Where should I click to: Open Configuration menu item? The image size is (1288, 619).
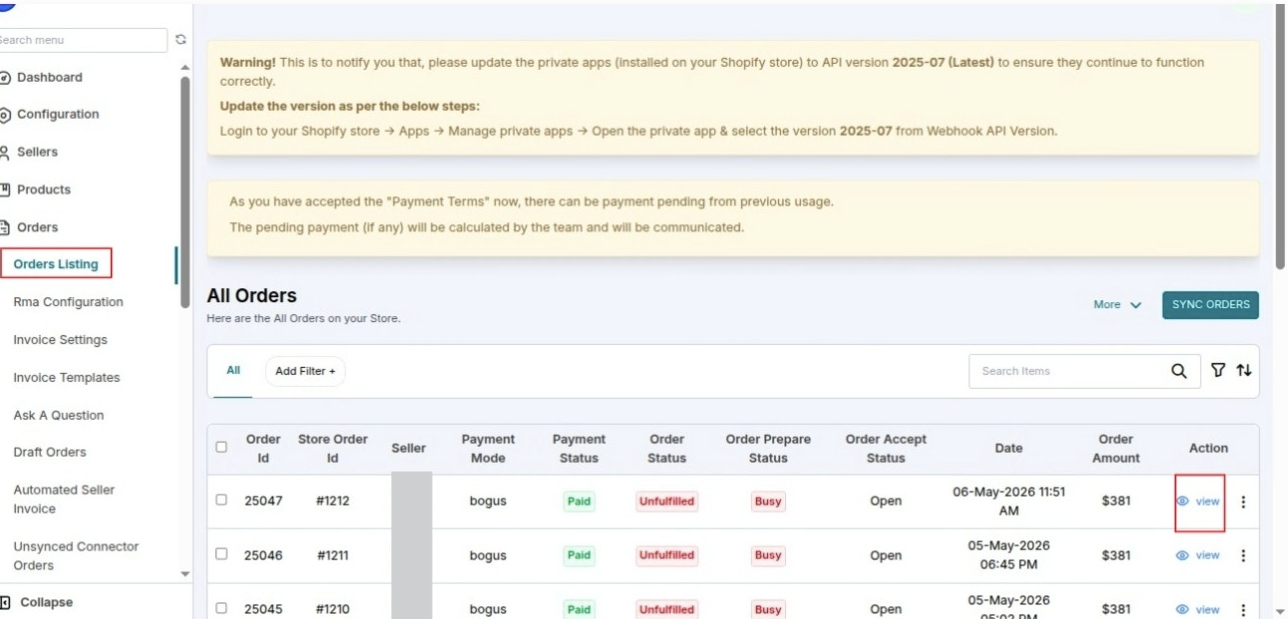pyautogui.click(x=58, y=115)
